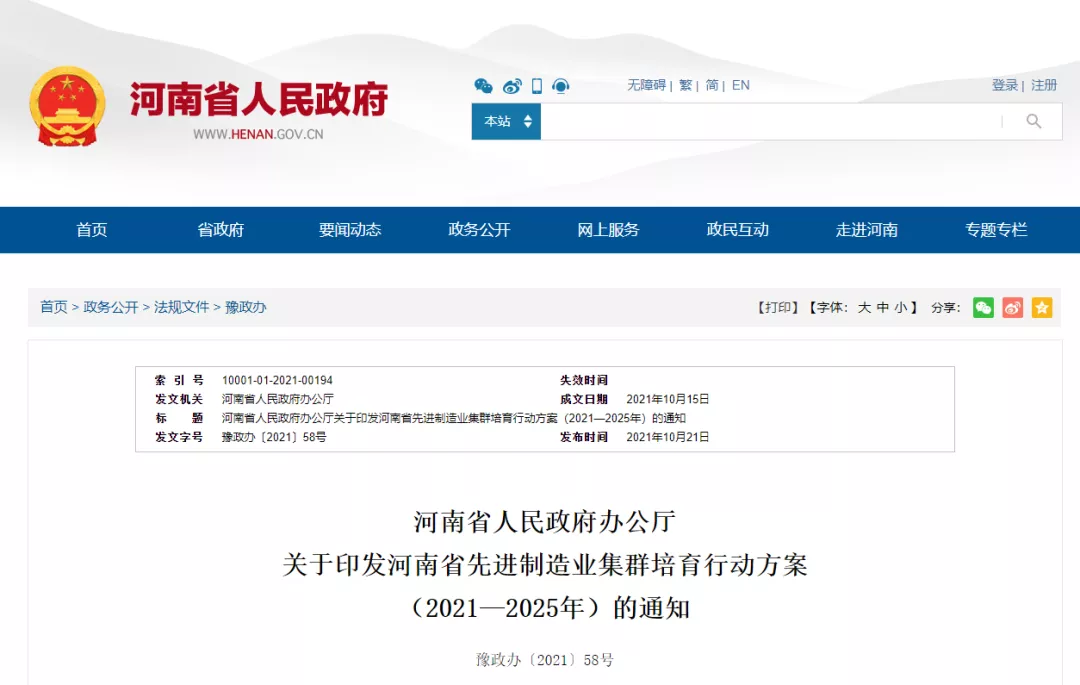The image size is (1080, 685).
Task: Click index number 10001-01-2021-00194
Action: coord(277,380)
